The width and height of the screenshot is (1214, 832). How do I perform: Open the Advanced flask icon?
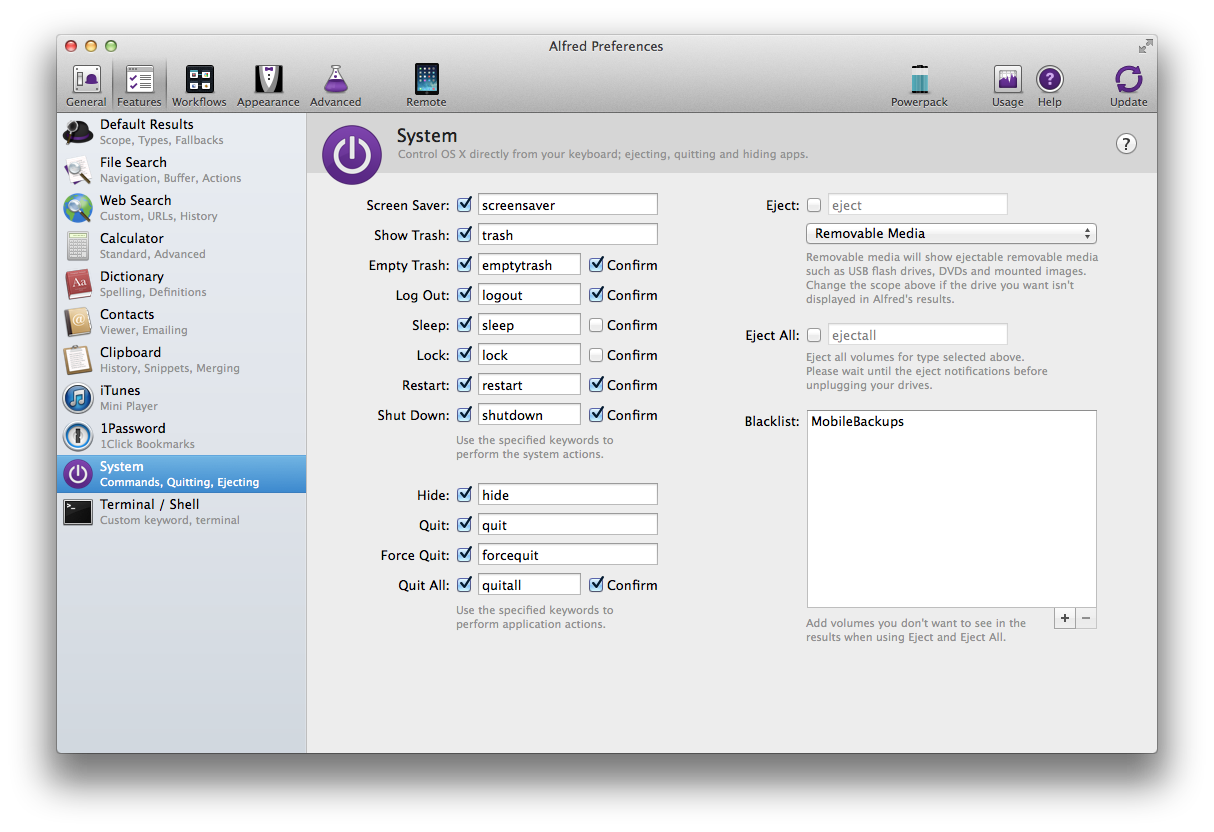(x=335, y=80)
